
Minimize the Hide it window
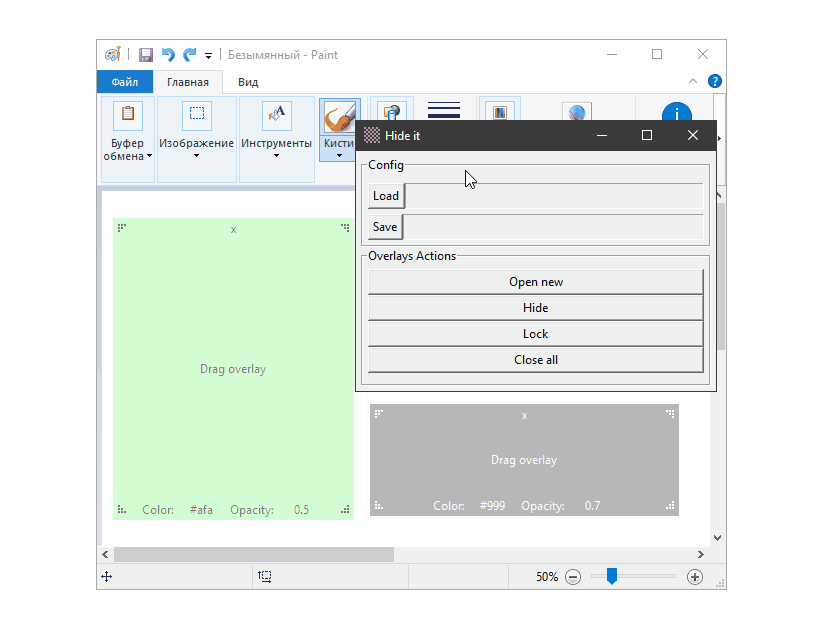[x=601, y=135]
